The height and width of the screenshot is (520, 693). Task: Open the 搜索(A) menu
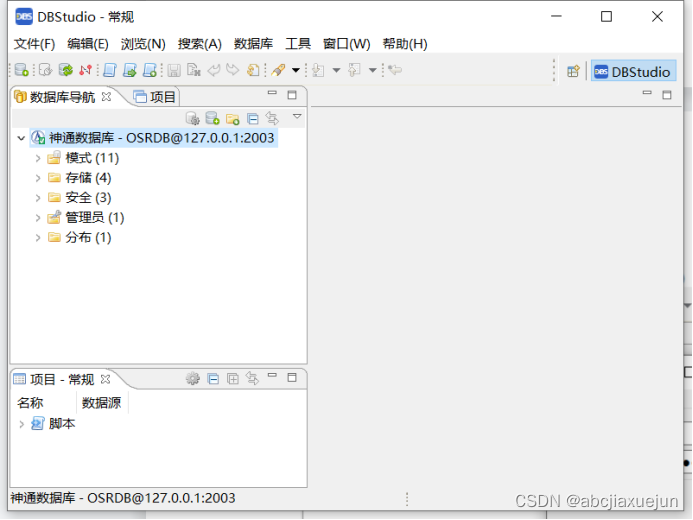pyautogui.click(x=199, y=44)
